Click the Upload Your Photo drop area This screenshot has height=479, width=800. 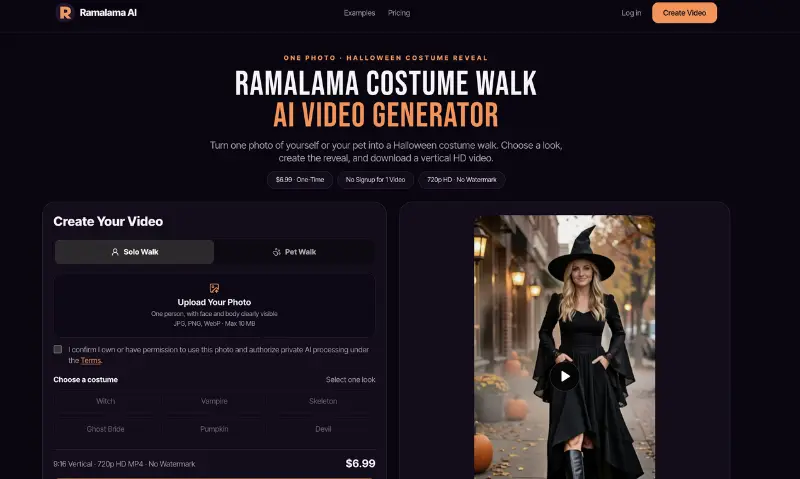click(214, 306)
